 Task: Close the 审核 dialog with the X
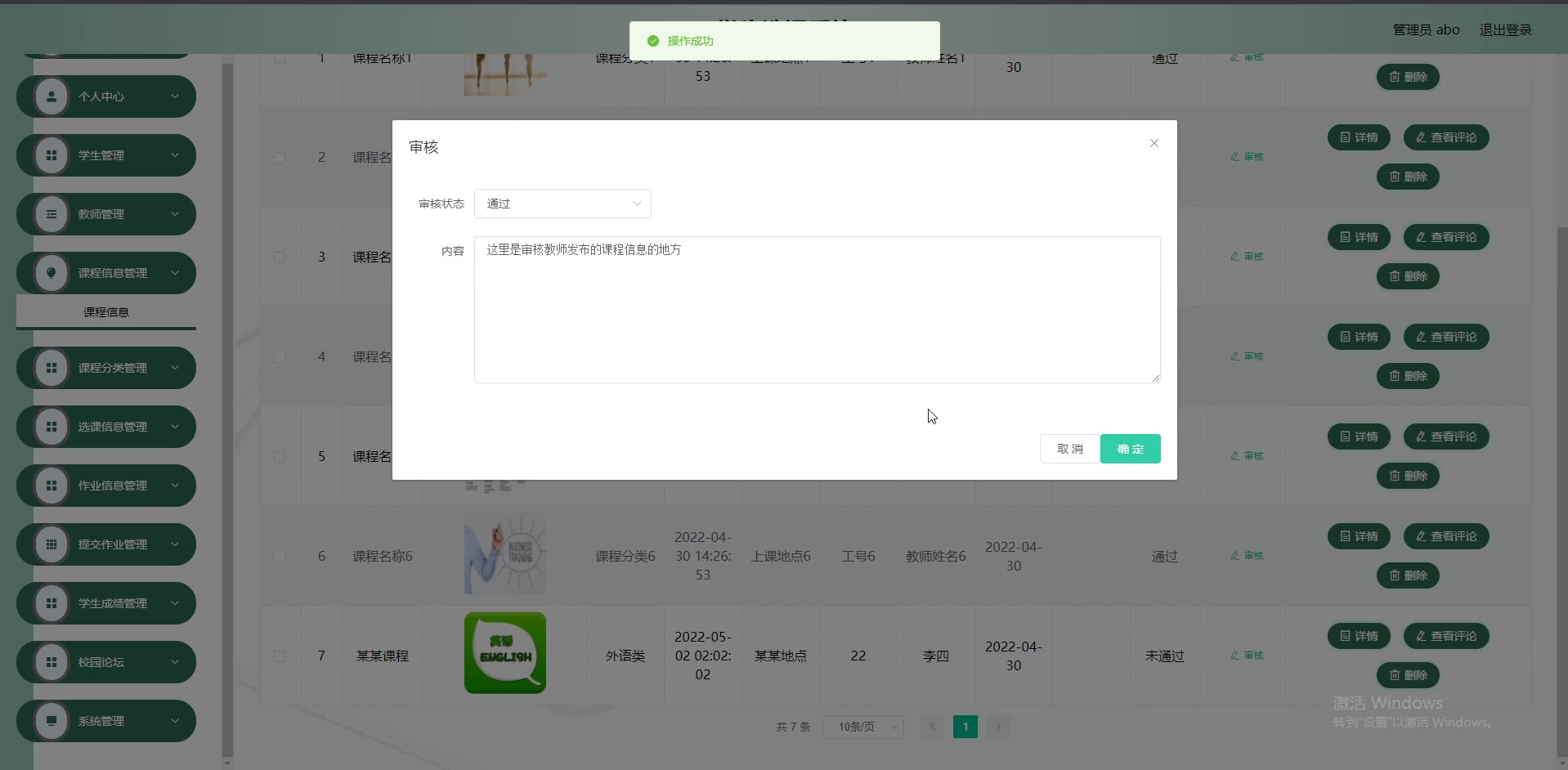[1154, 143]
